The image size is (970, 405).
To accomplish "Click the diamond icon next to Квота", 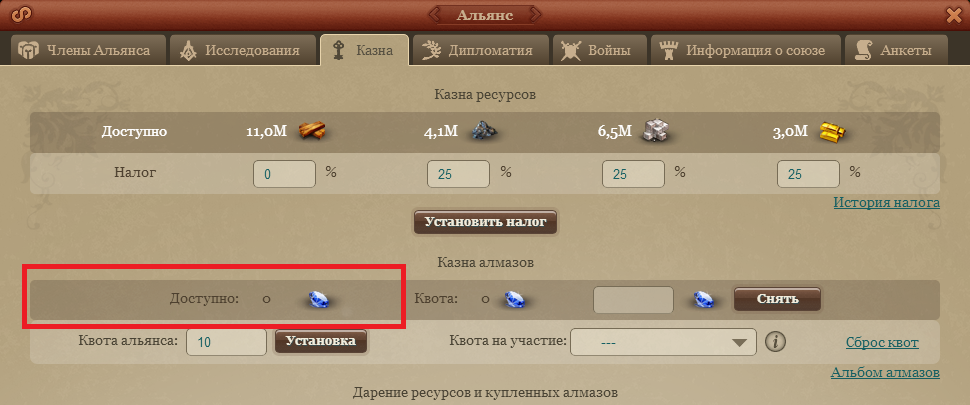I will point(513,299).
